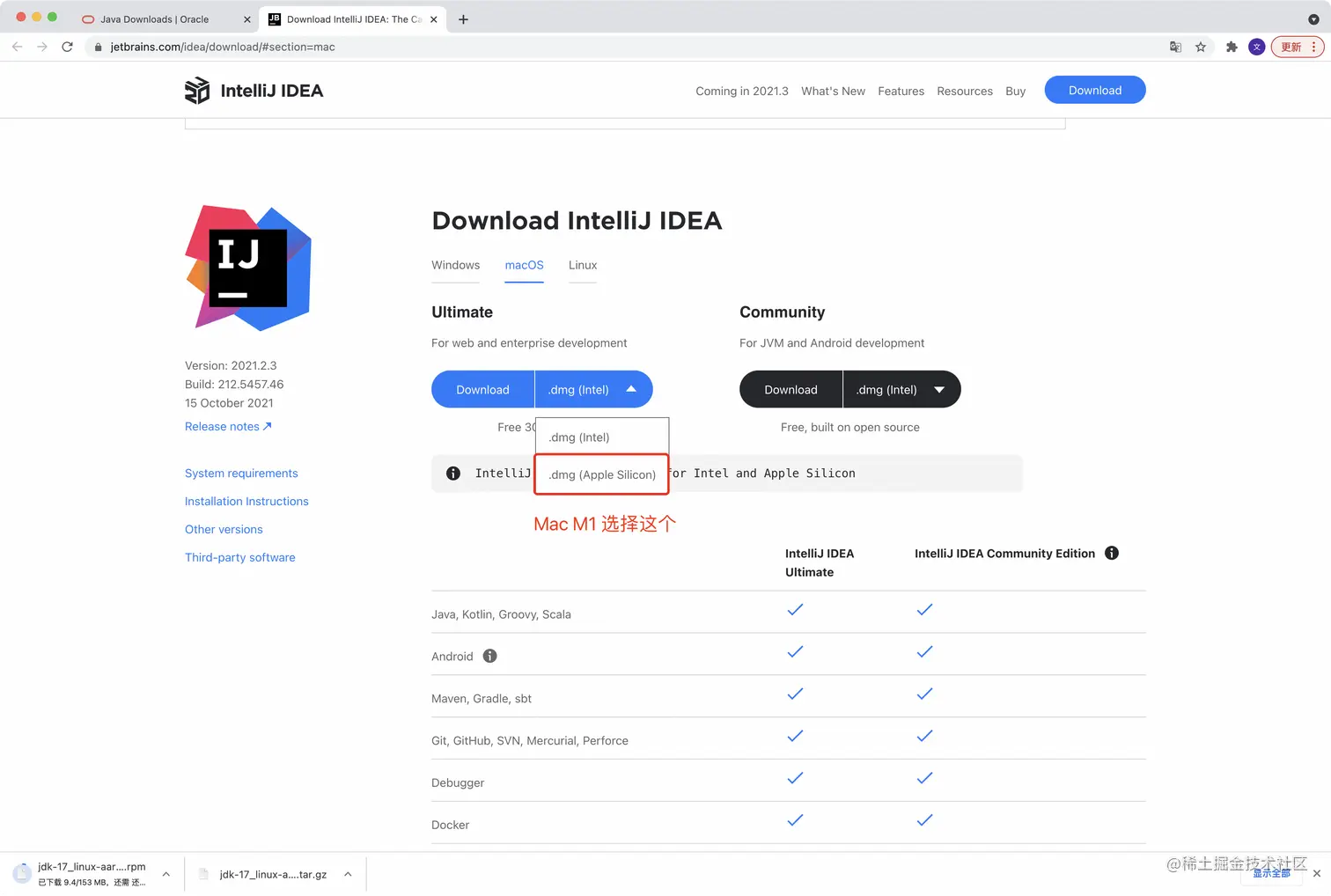Expand options for jdk-17 tar.gz download

pyautogui.click(x=348, y=874)
